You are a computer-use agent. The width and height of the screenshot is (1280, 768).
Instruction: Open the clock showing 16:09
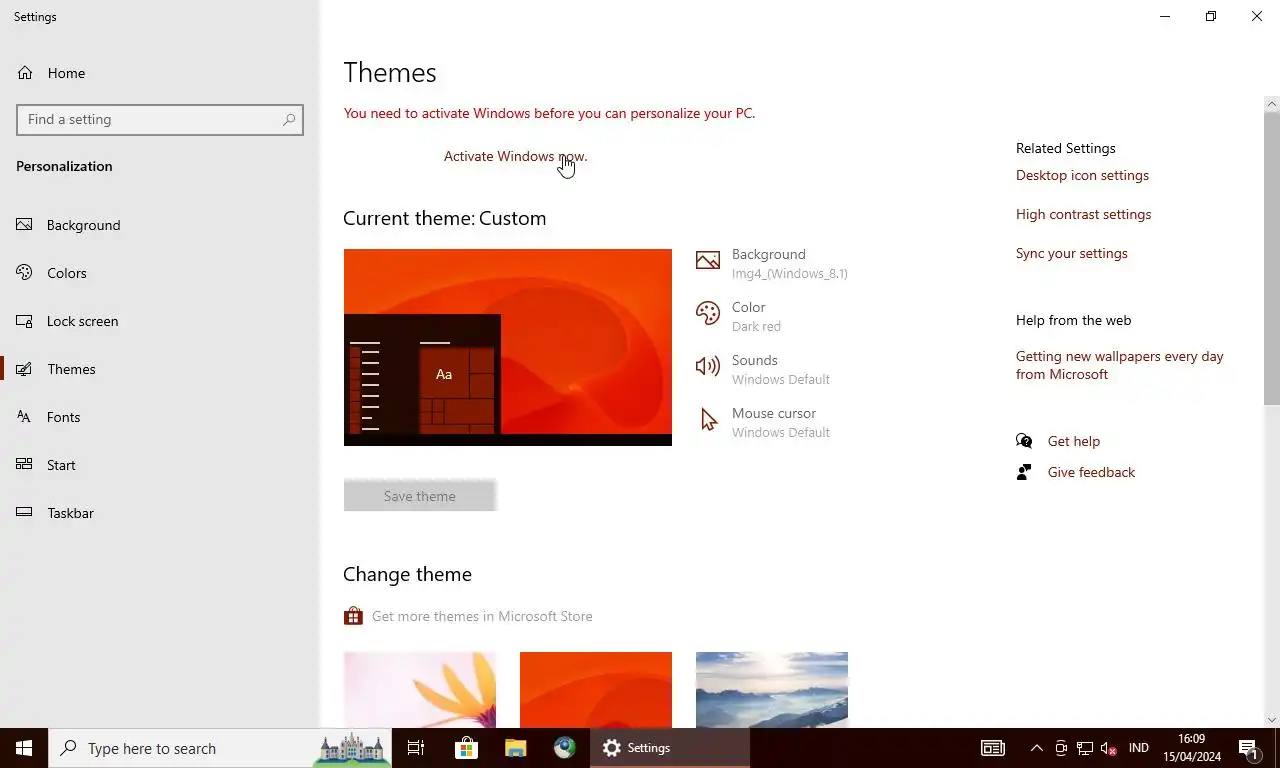[1192, 748]
